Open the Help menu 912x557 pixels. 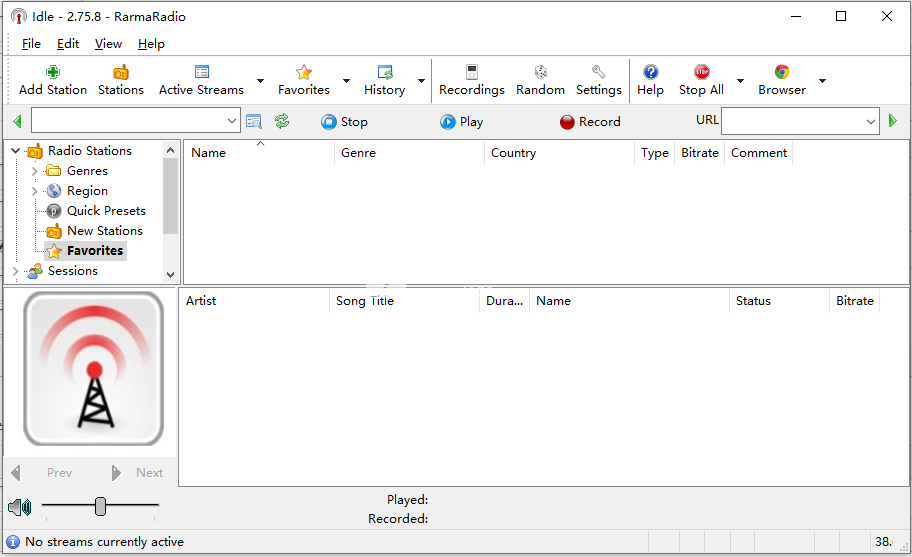click(151, 44)
